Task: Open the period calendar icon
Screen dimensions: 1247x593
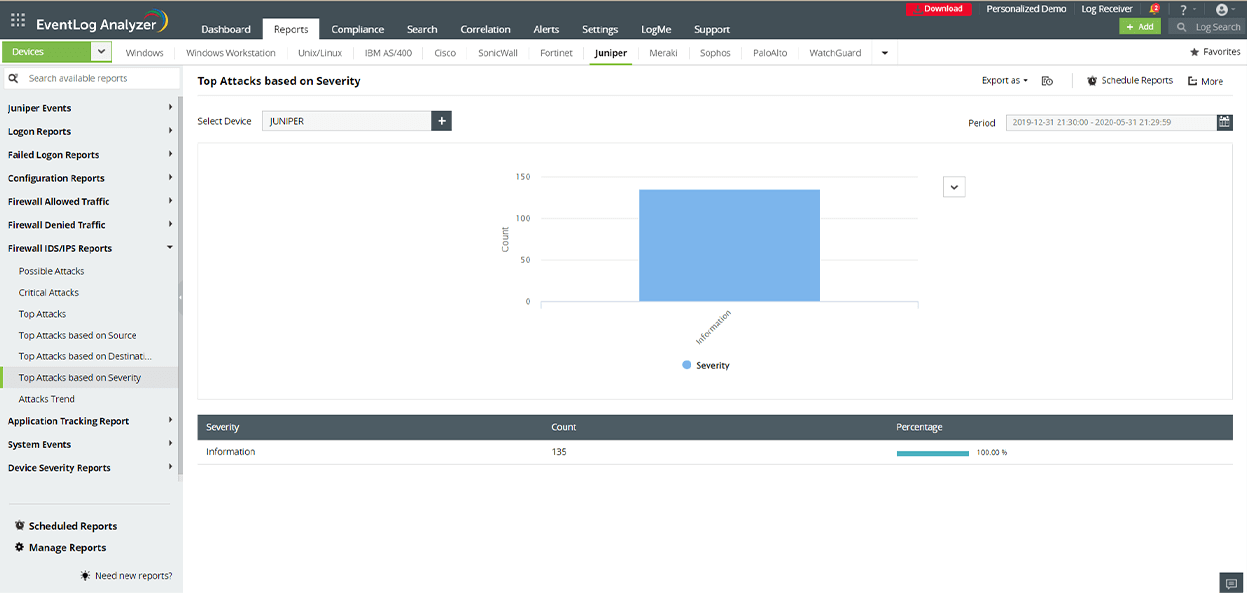Action: coord(1224,122)
